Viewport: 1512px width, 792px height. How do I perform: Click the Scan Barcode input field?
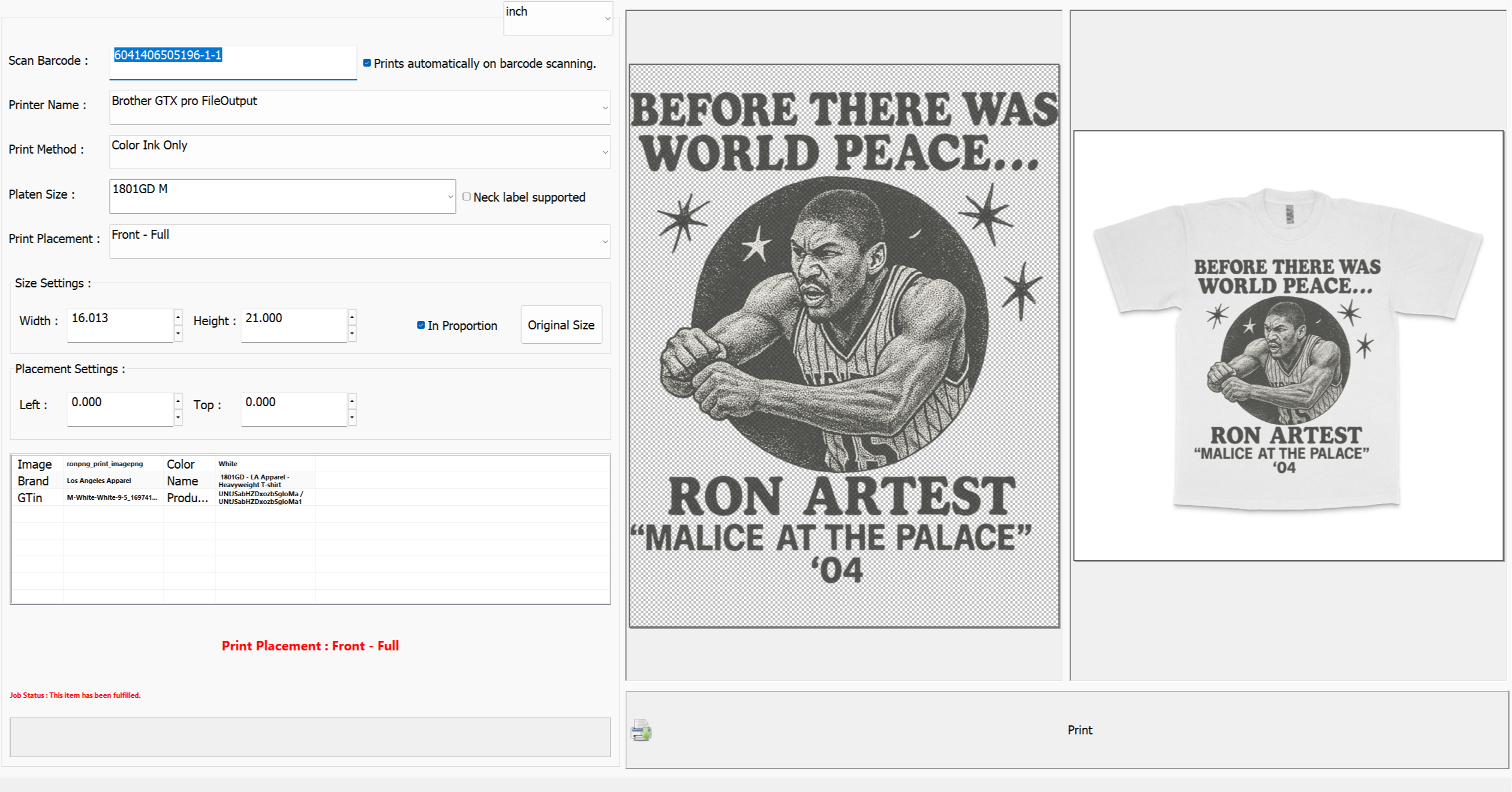233,62
